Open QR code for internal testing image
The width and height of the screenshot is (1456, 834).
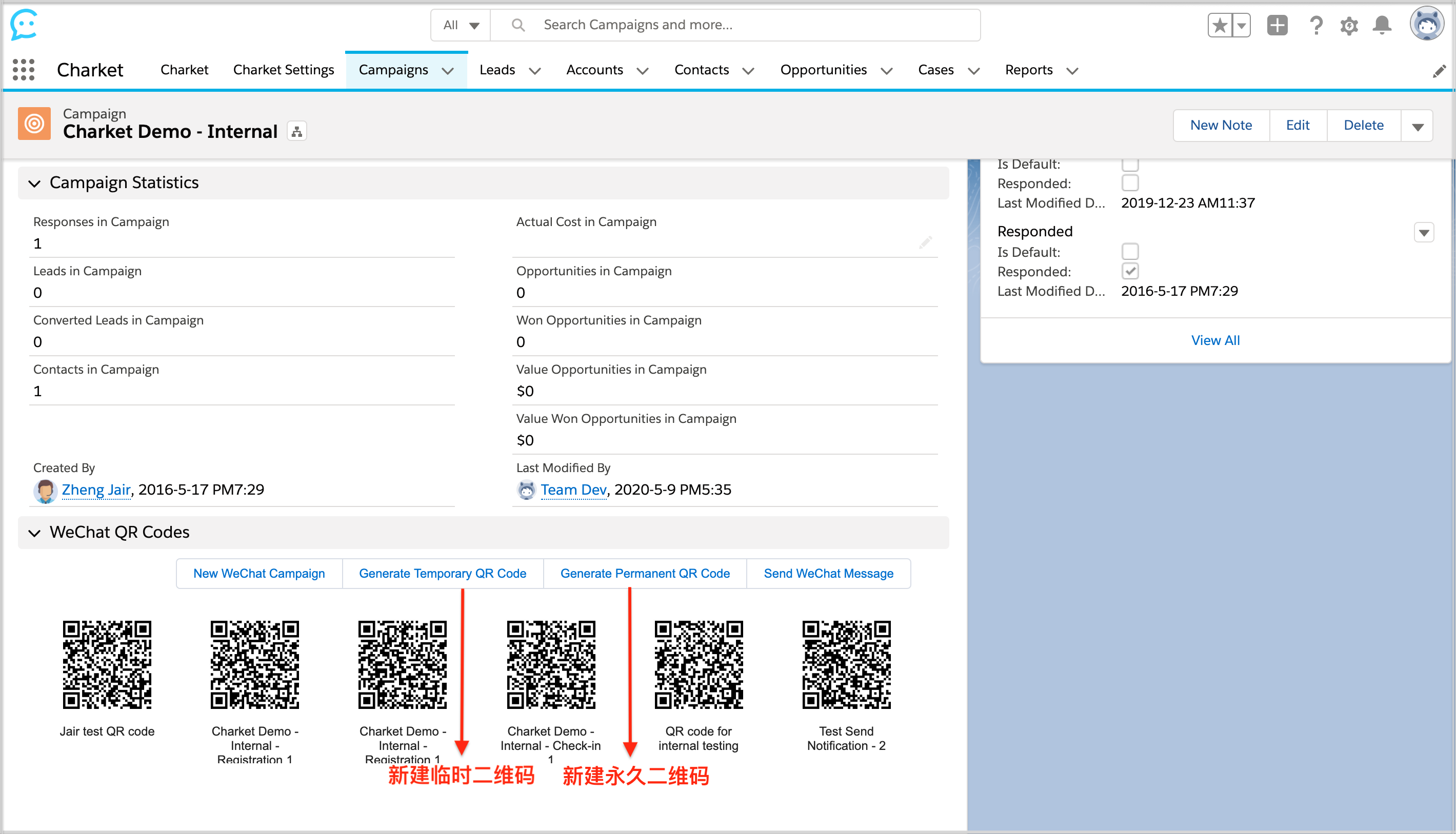pos(699,664)
